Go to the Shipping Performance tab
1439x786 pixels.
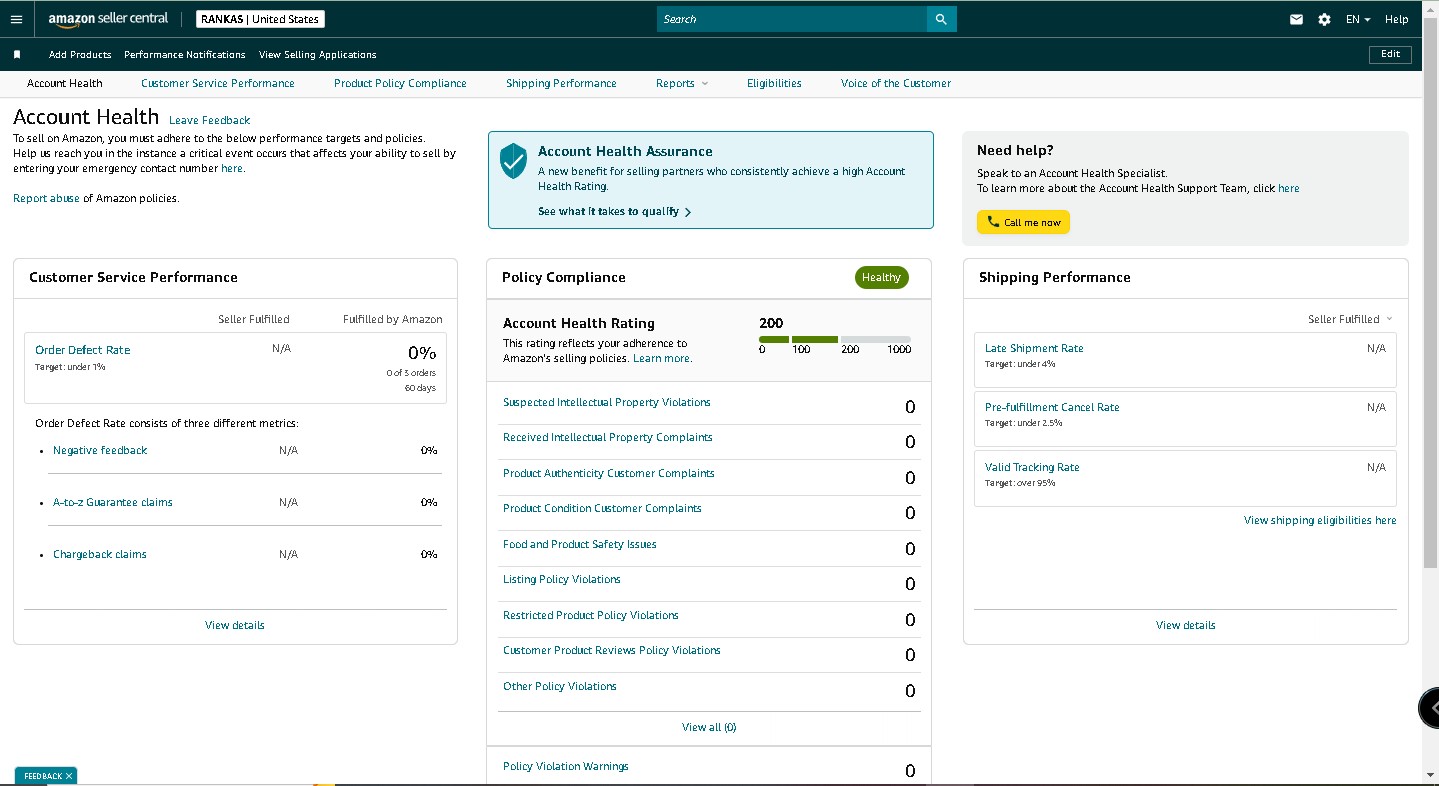[x=561, y=83]
